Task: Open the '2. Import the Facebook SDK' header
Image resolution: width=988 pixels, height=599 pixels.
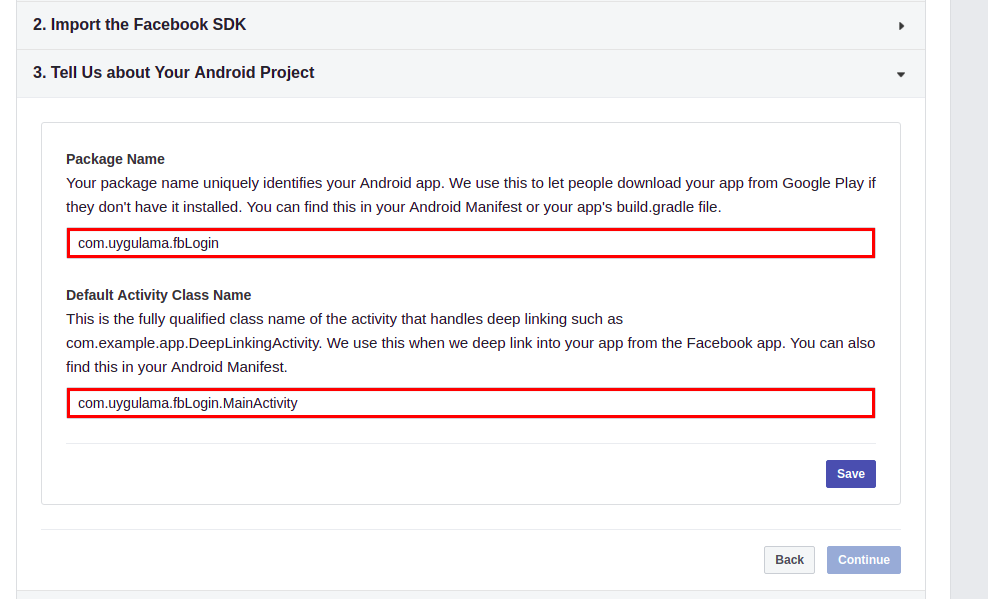Action: pos(139,25)
